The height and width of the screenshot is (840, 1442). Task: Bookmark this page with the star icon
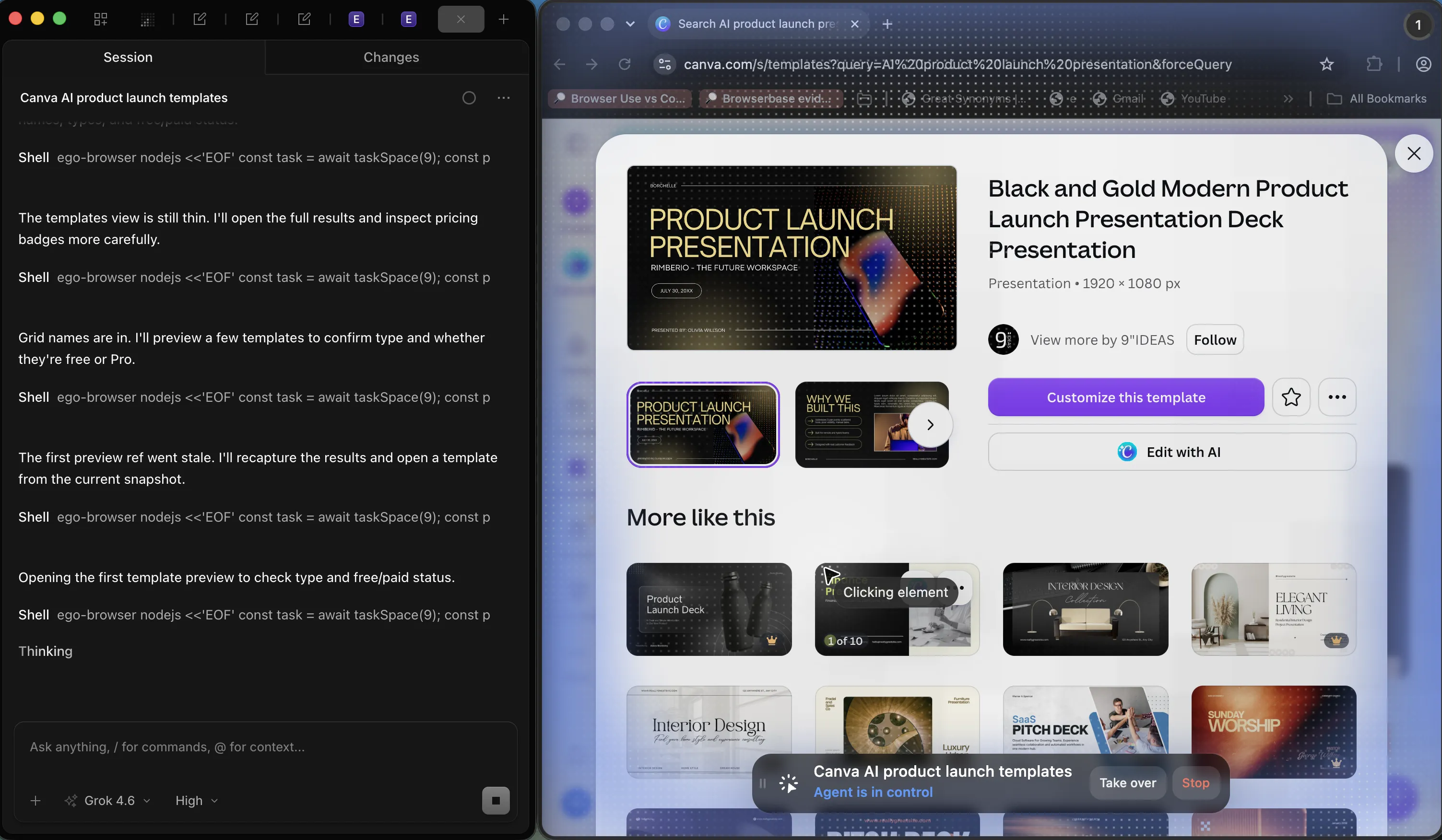click(x=1326, y=64)
